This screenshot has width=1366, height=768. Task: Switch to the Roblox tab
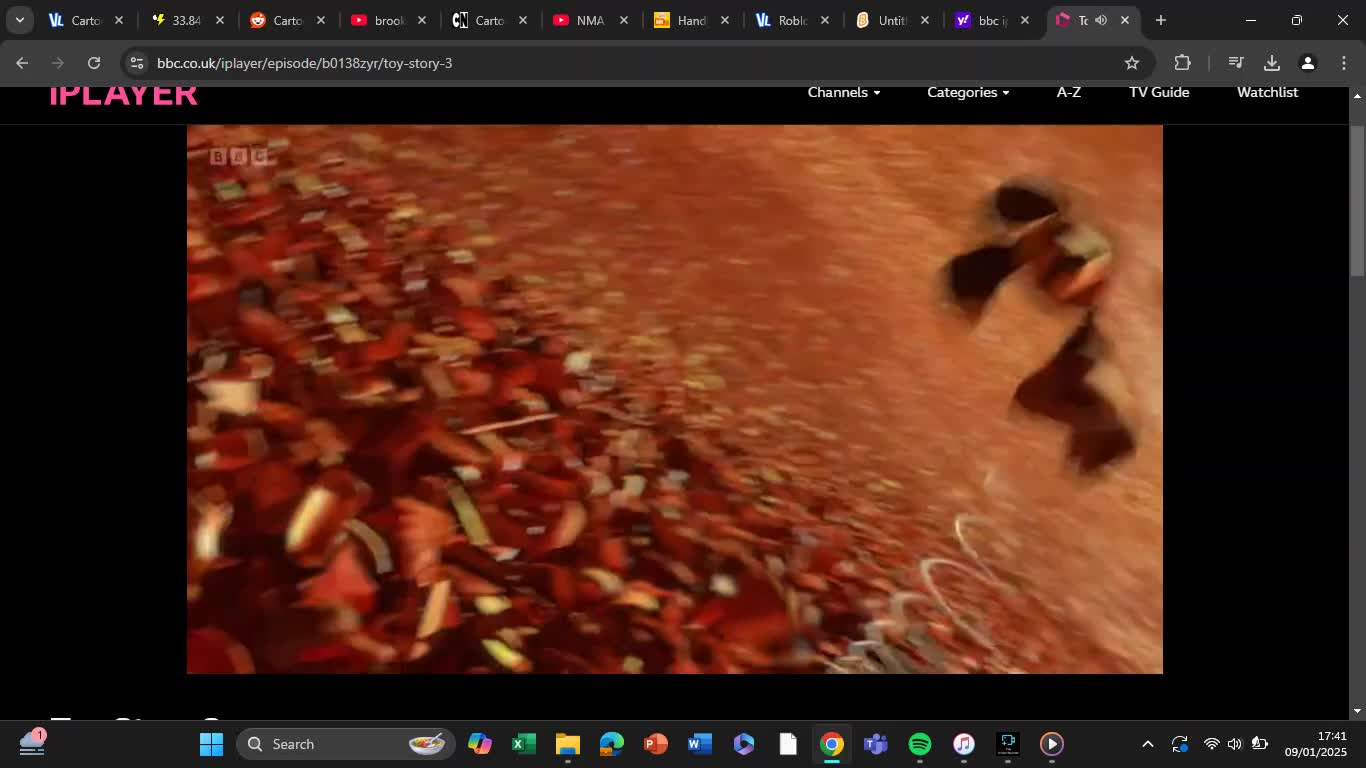click(x=792, y=20)
